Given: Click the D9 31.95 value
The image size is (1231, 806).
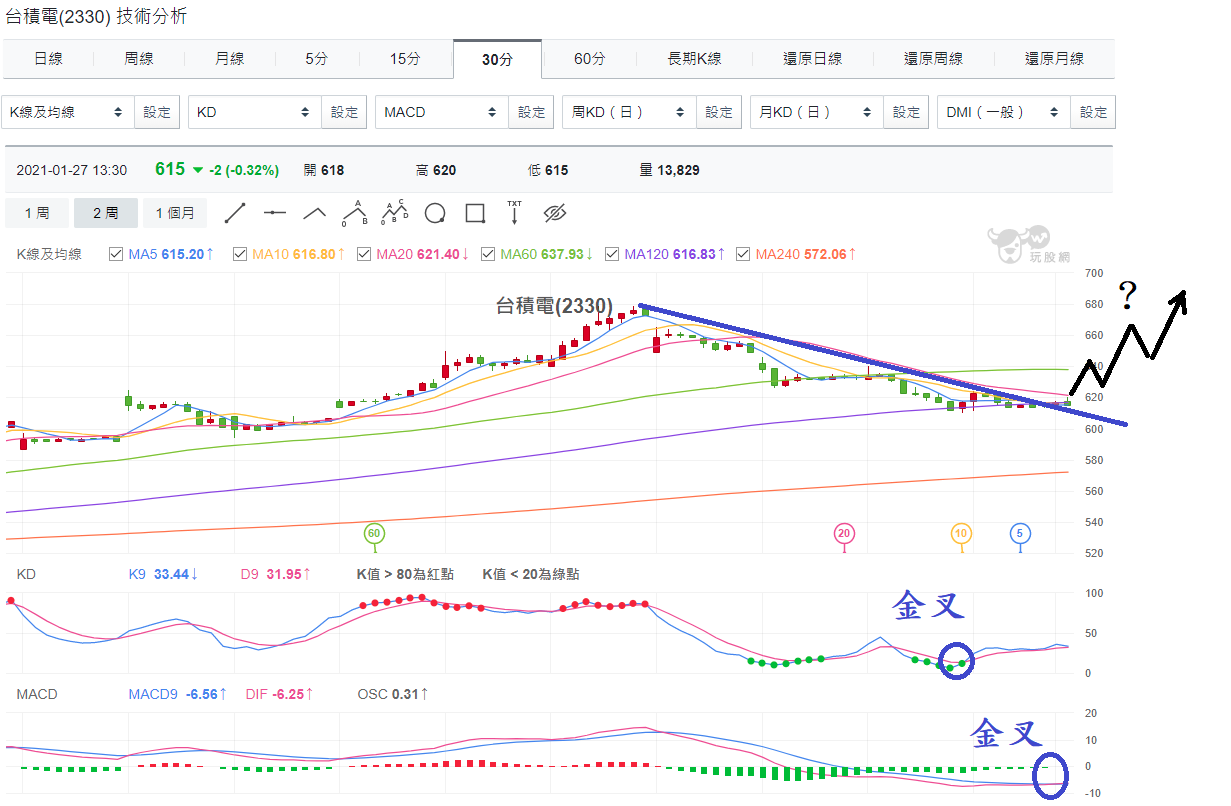Looking at the screenshot, I should click(x=276, y=574).
